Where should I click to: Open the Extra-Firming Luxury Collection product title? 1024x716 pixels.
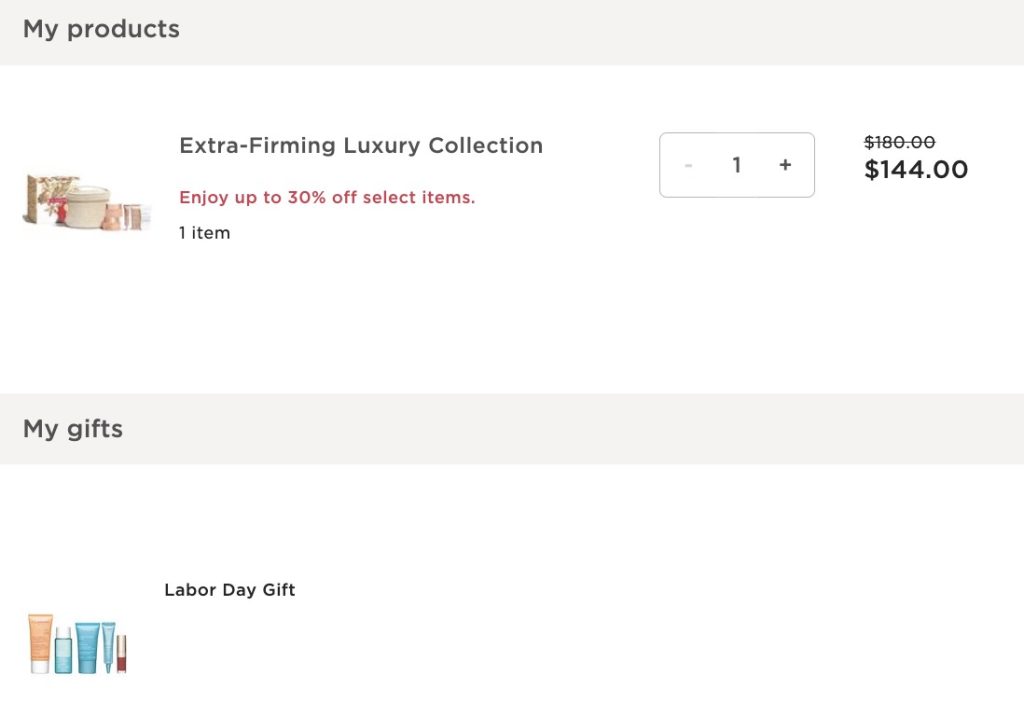[361, 146]
